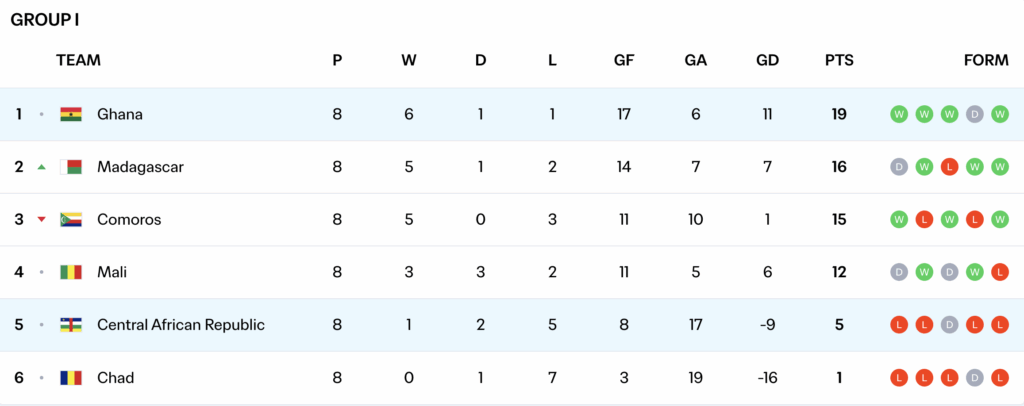Click the Madagascar flag icon
The width and height of the screenshot is (1024, 406).
coord(71,167)
